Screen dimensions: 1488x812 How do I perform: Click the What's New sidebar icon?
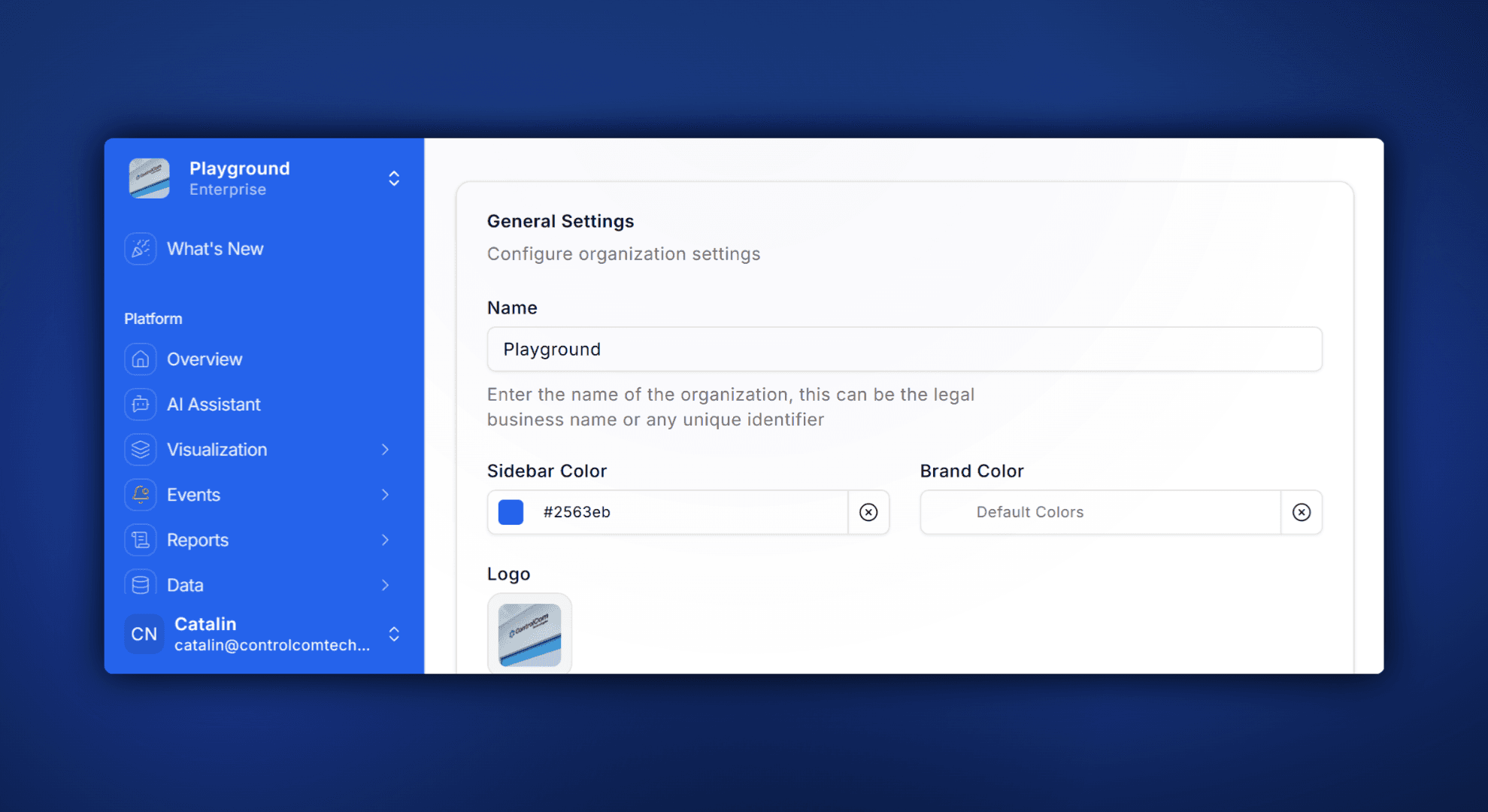(x=140, y=248)
